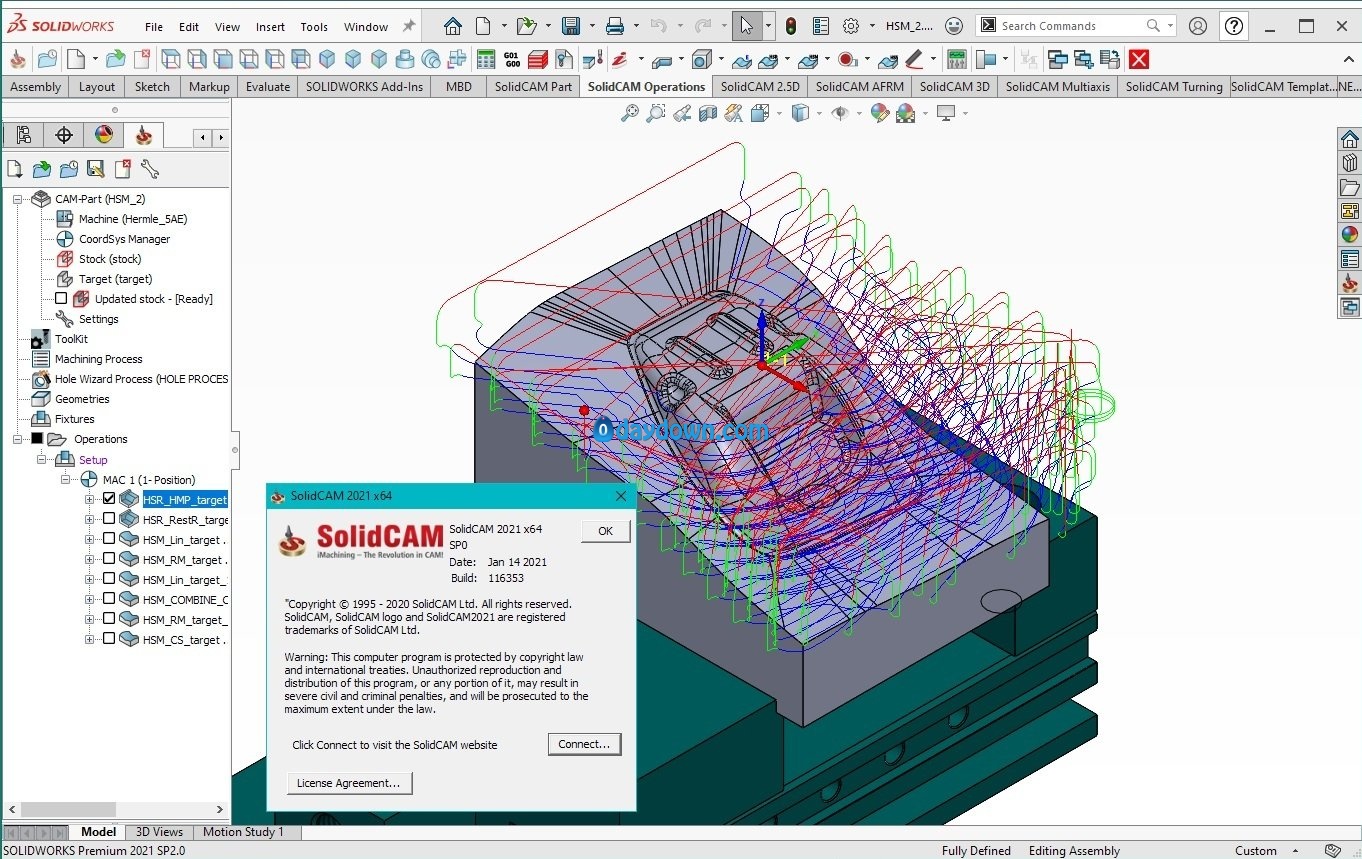Open the SolidCAM tab in the manager panel
This screenshot has height=859, width=1362.
coord(144,135)
